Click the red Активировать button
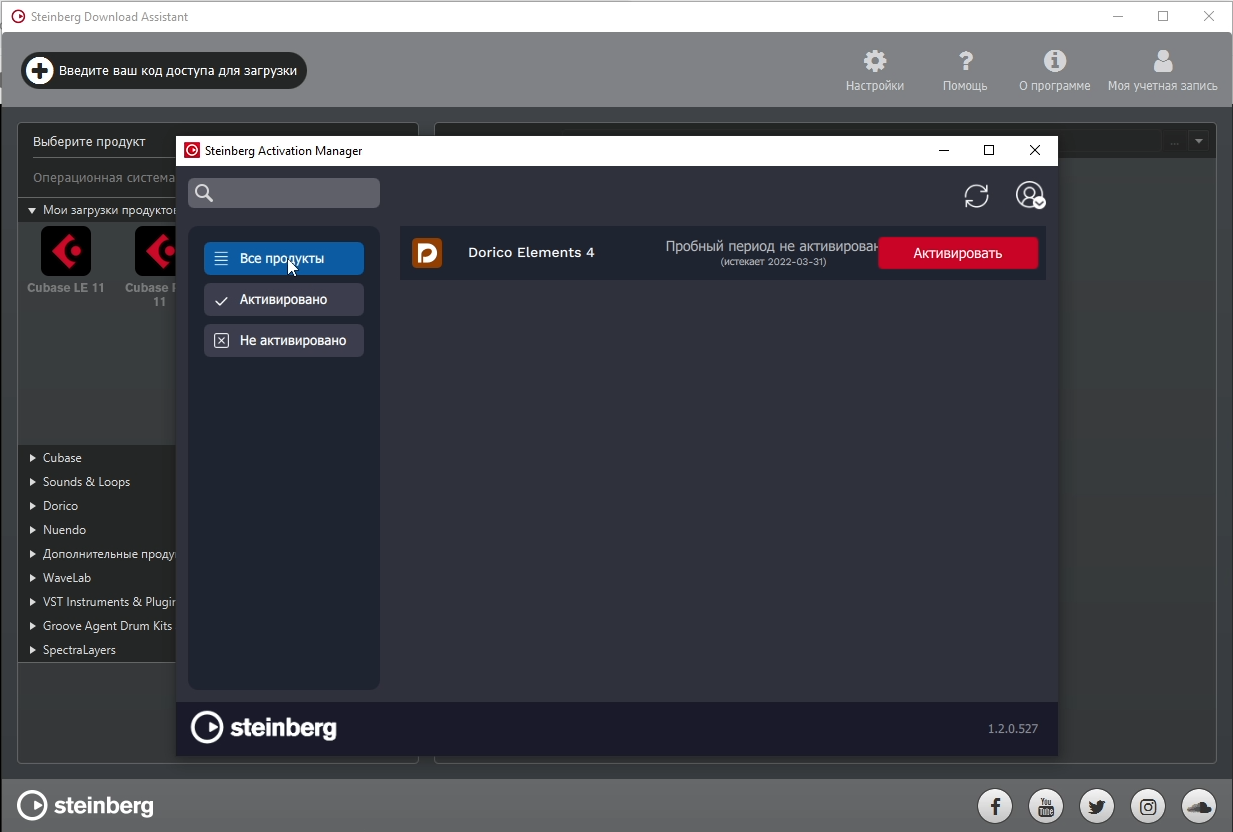 pyautogui.click(x=958, y=253)
